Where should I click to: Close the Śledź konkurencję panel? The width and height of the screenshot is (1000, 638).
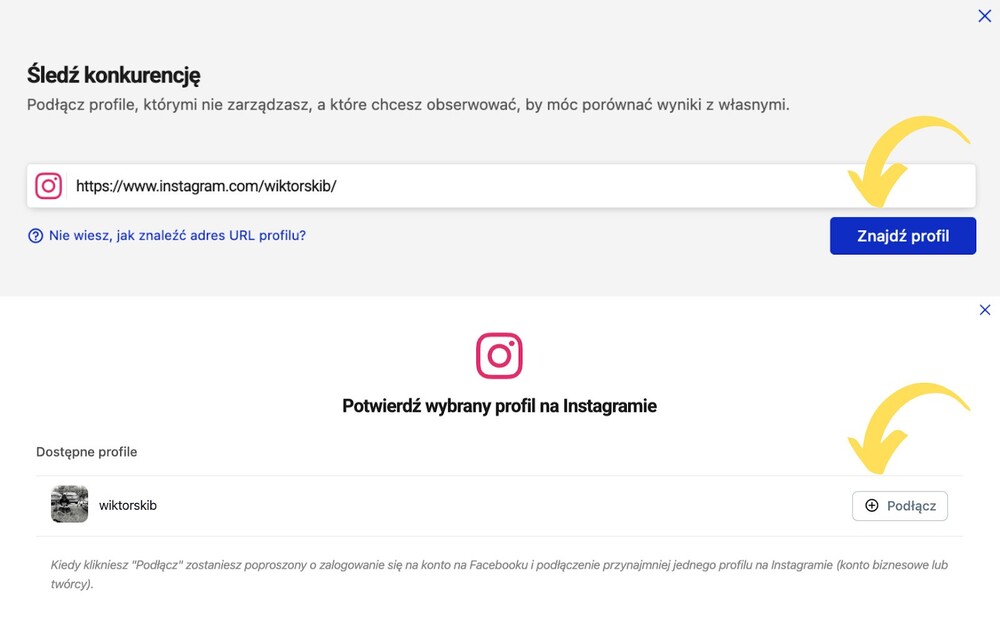click(x=985, y=16)
